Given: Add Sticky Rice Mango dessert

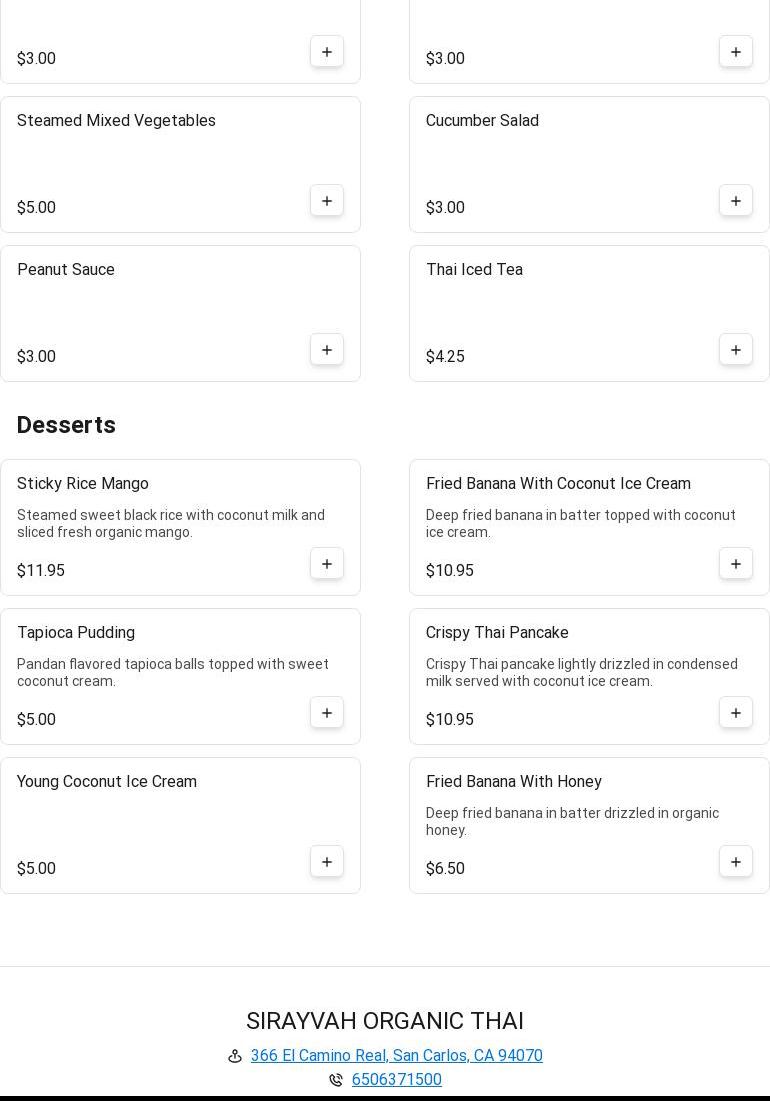Looking at the screenshot, I should coord(327,564).
